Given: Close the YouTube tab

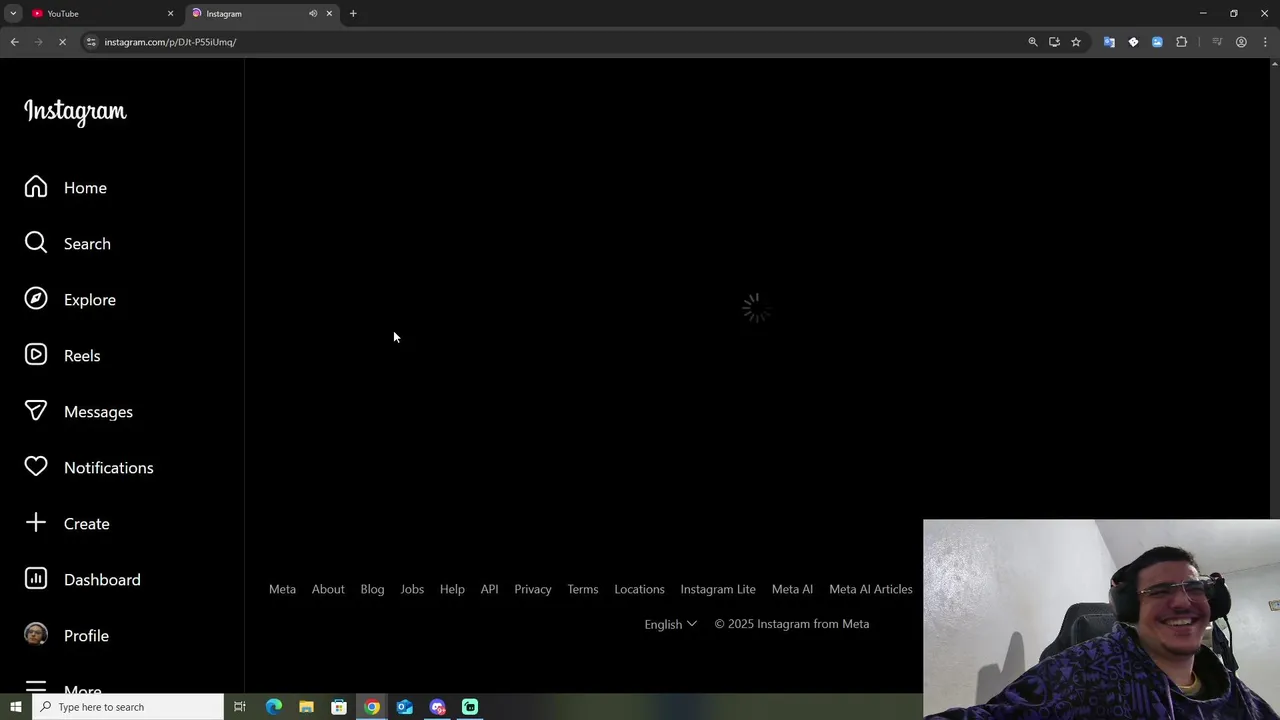Looking at the screenshot, I should tap(170, 14).
